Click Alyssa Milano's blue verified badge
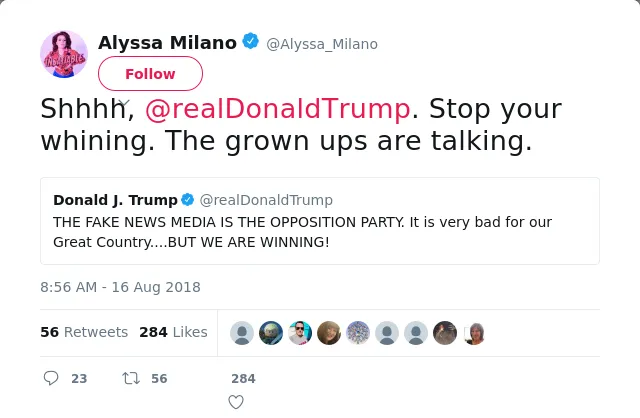 (x=251, y=41)
